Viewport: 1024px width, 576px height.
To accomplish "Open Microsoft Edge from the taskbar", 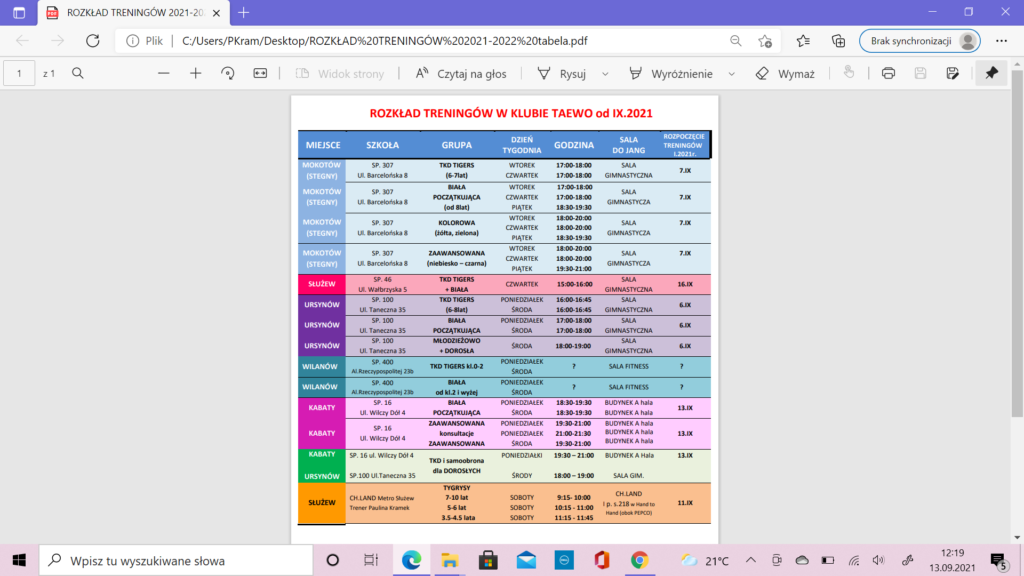I will [x=411, y=560].
